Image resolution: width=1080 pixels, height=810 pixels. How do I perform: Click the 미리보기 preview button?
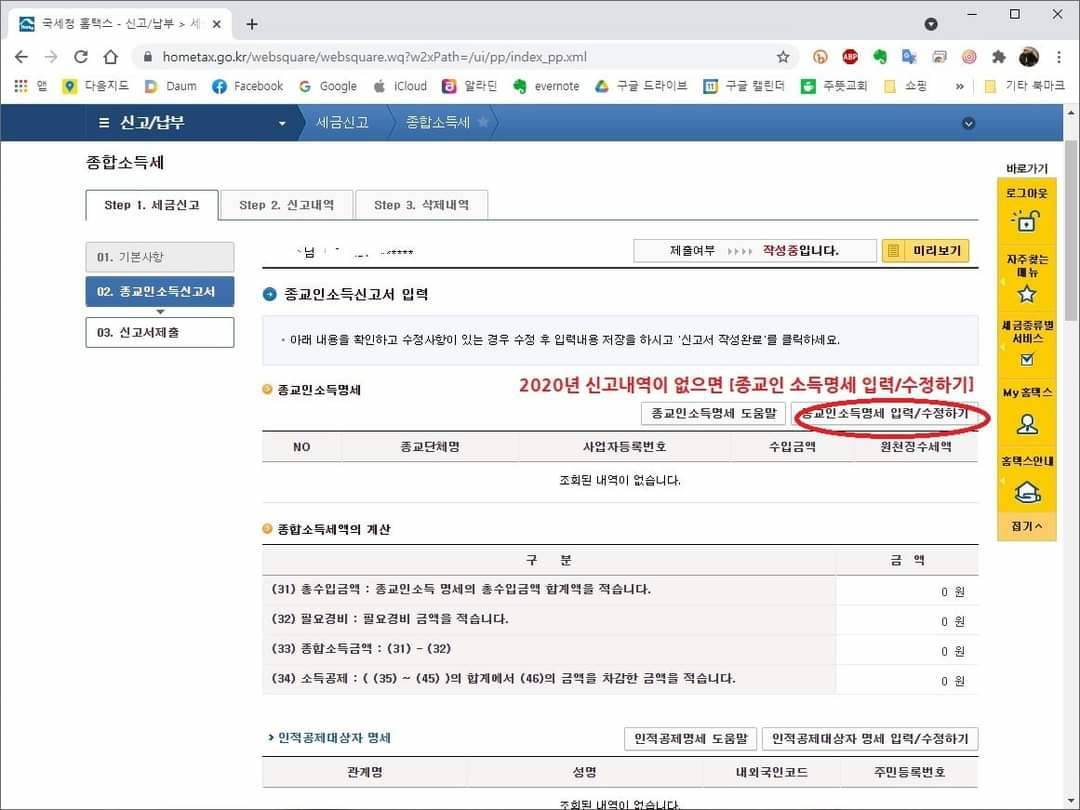pos(925,251)
